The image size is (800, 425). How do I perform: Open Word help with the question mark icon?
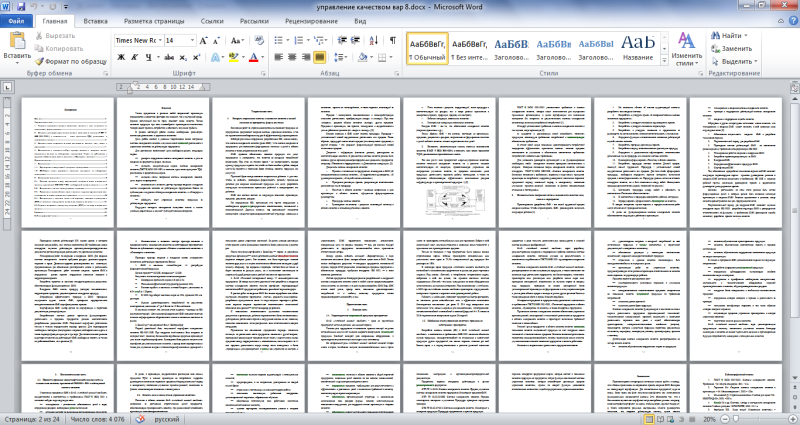pyautogui.click(x=793, y=21)
